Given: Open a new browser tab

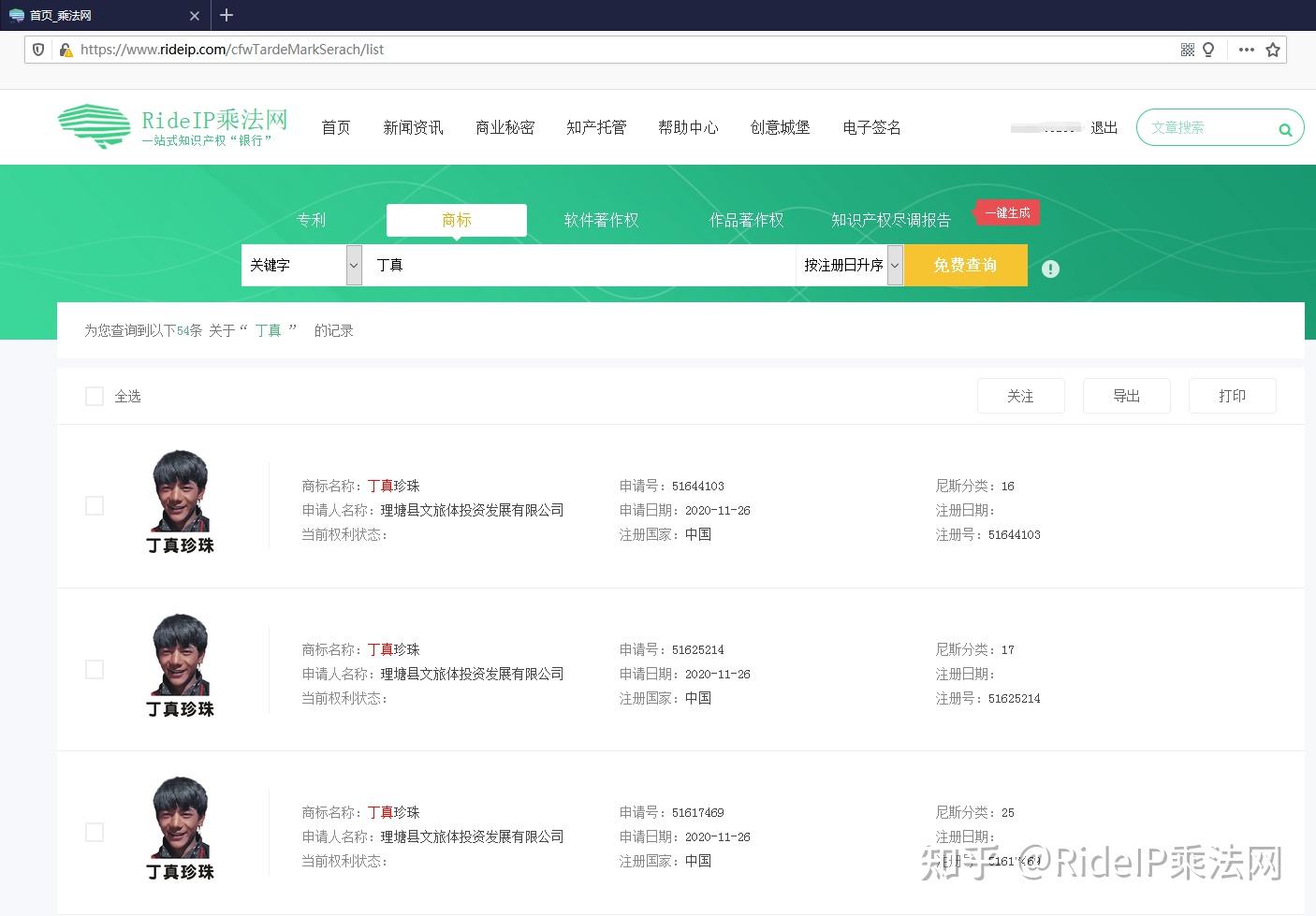Looking at the screenshot, I should coord(227,15).
